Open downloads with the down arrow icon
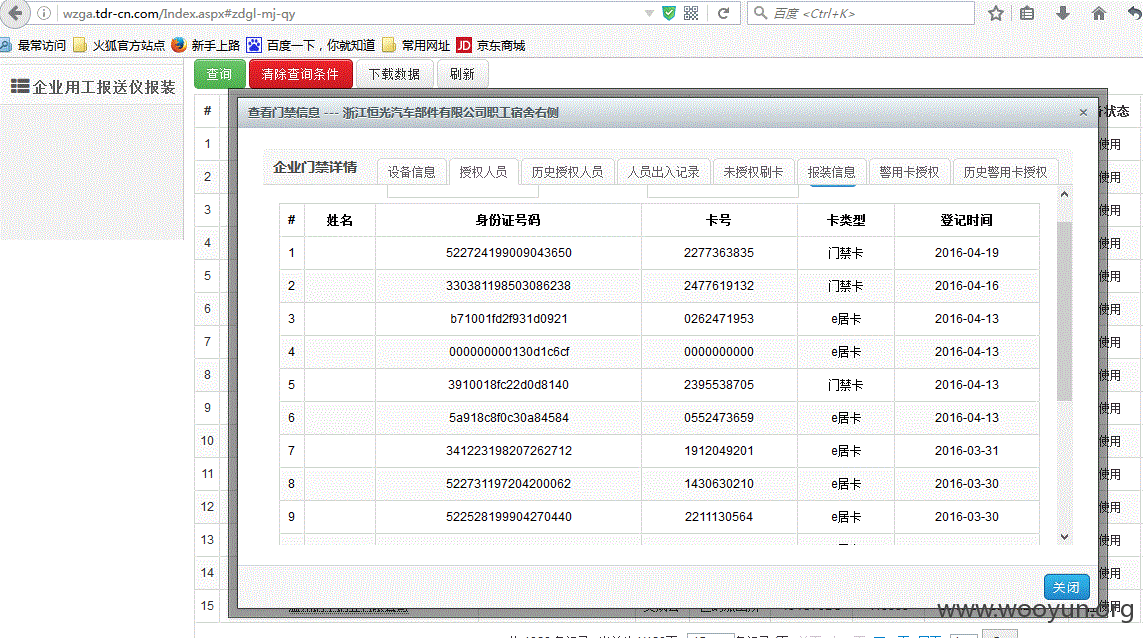 pyautogui.click(x=1063, y=13)
